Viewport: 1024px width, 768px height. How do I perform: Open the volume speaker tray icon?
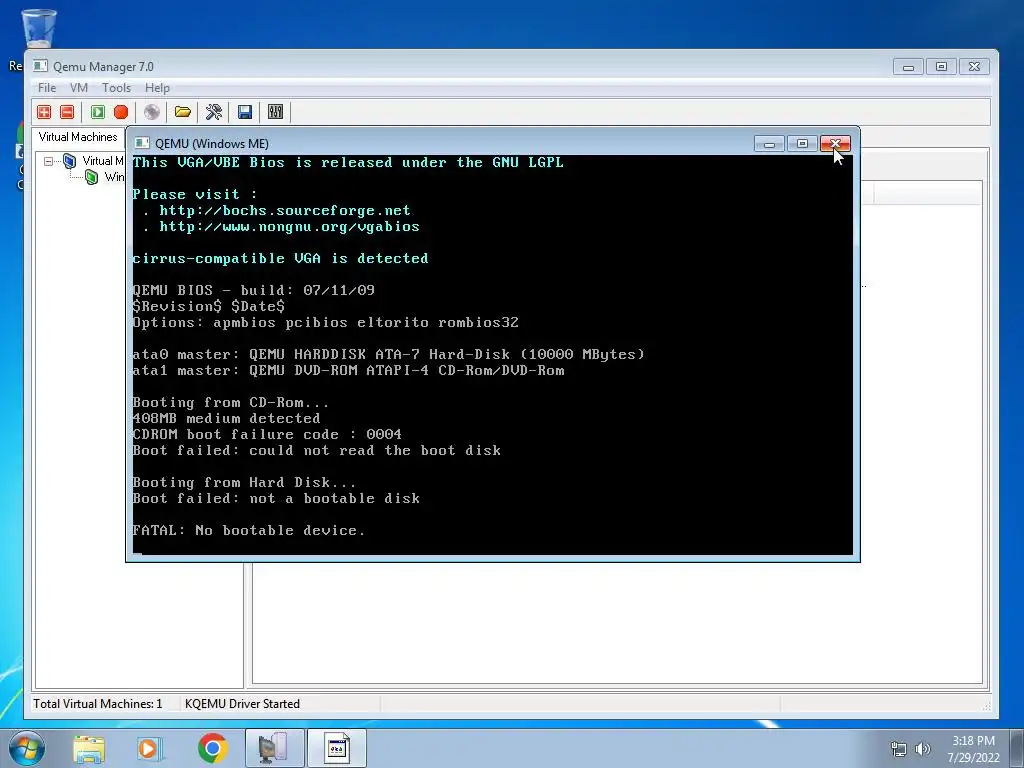point(923,749)
